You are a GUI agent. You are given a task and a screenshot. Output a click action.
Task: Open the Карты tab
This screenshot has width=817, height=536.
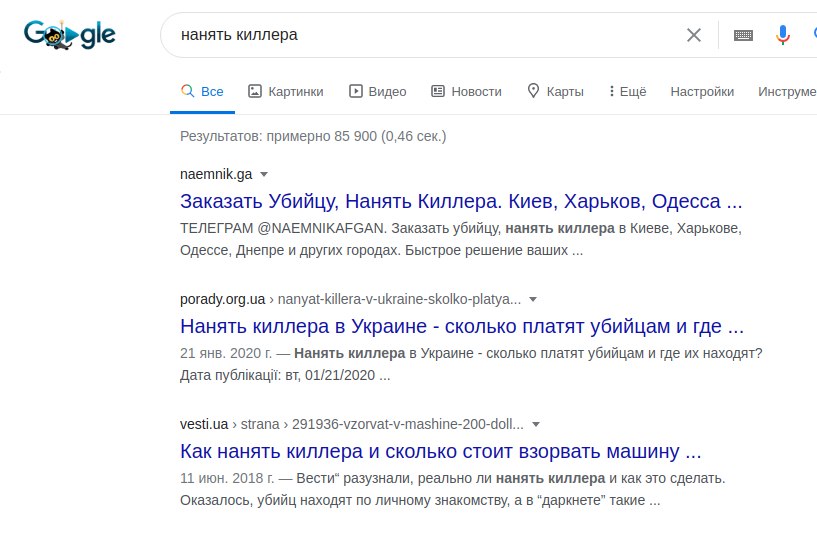(555, 92)
